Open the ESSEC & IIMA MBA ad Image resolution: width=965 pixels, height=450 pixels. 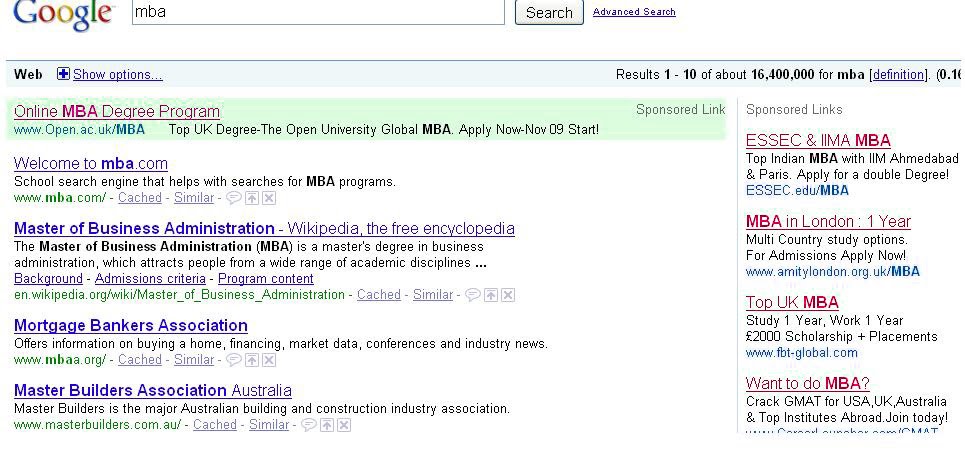click(x=818, y=140)
